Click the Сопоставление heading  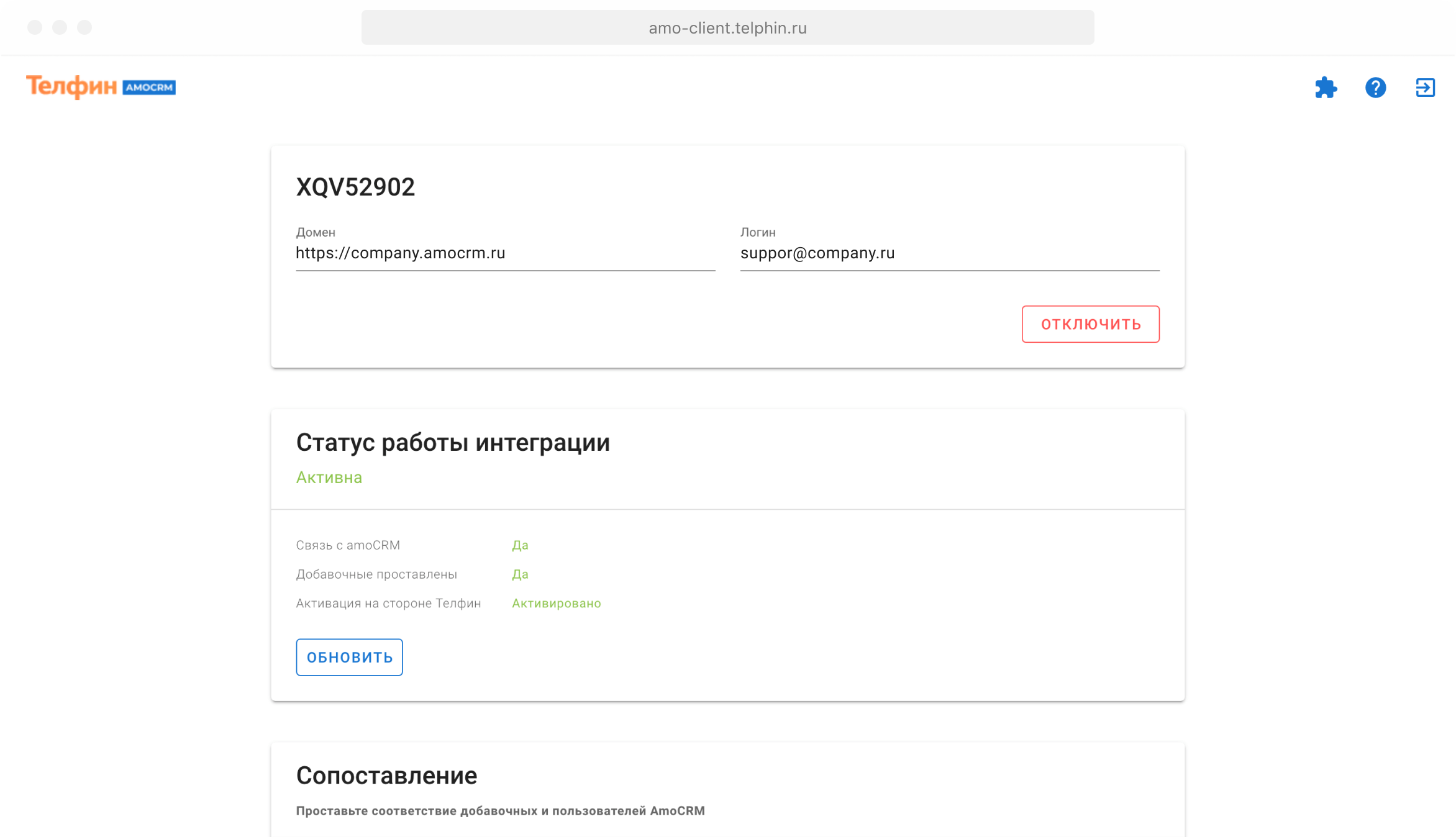(386, 776)
